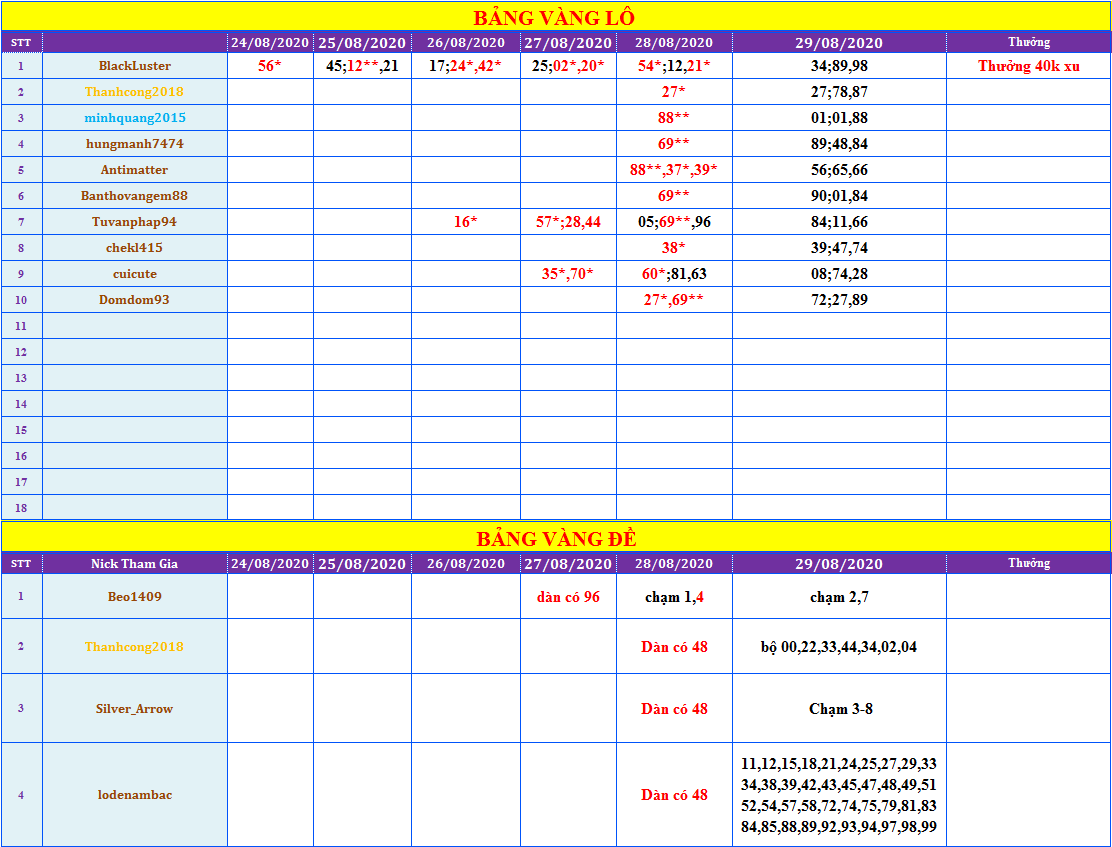Select the Silver_Arrow name cell

pos(135,708)
